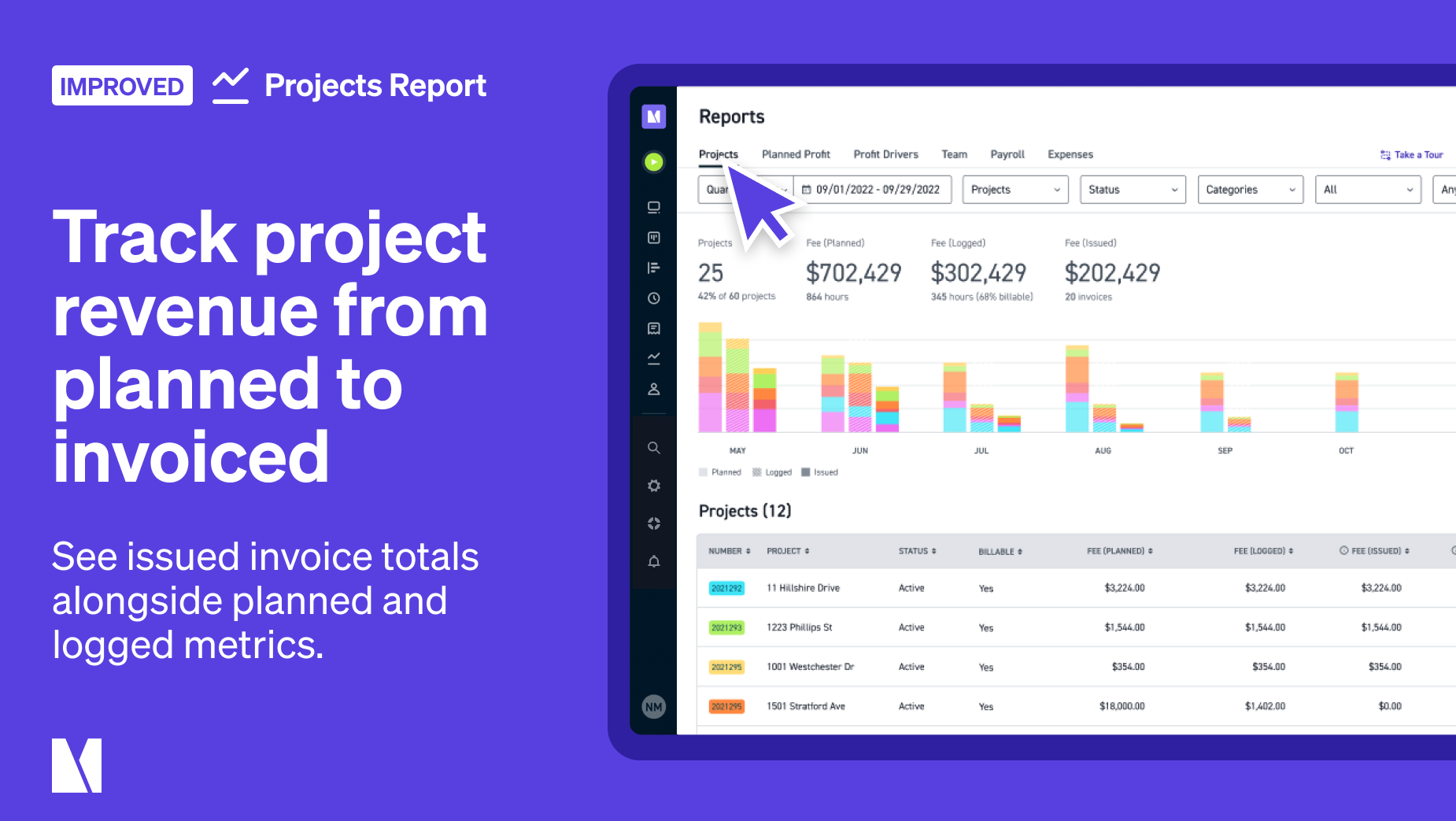Open project 1223 Phillips St
1456x821 pixels.
pos(799,627)
